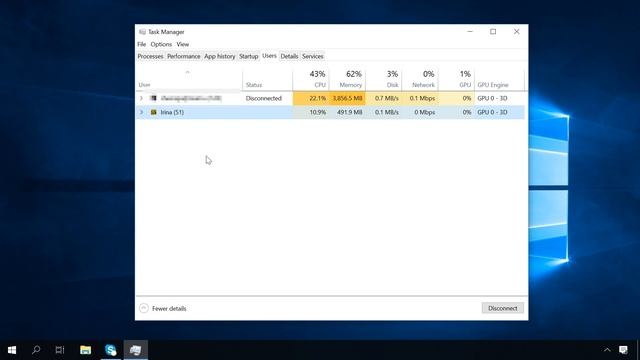
Task: Switch to the App history tab
Action: pos(220,56)
